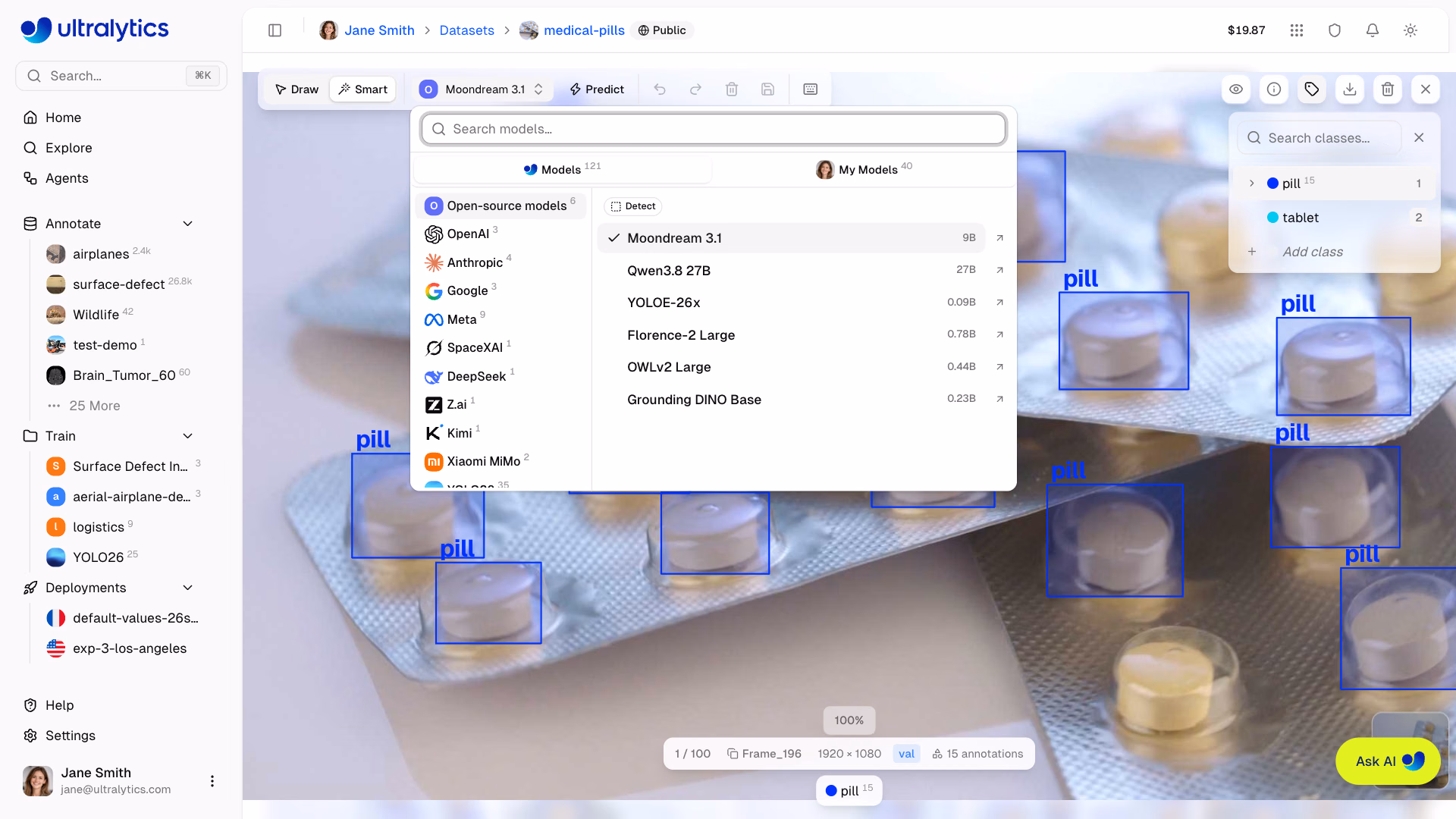
Task: Click the Predict button
Action: [597, 89]
